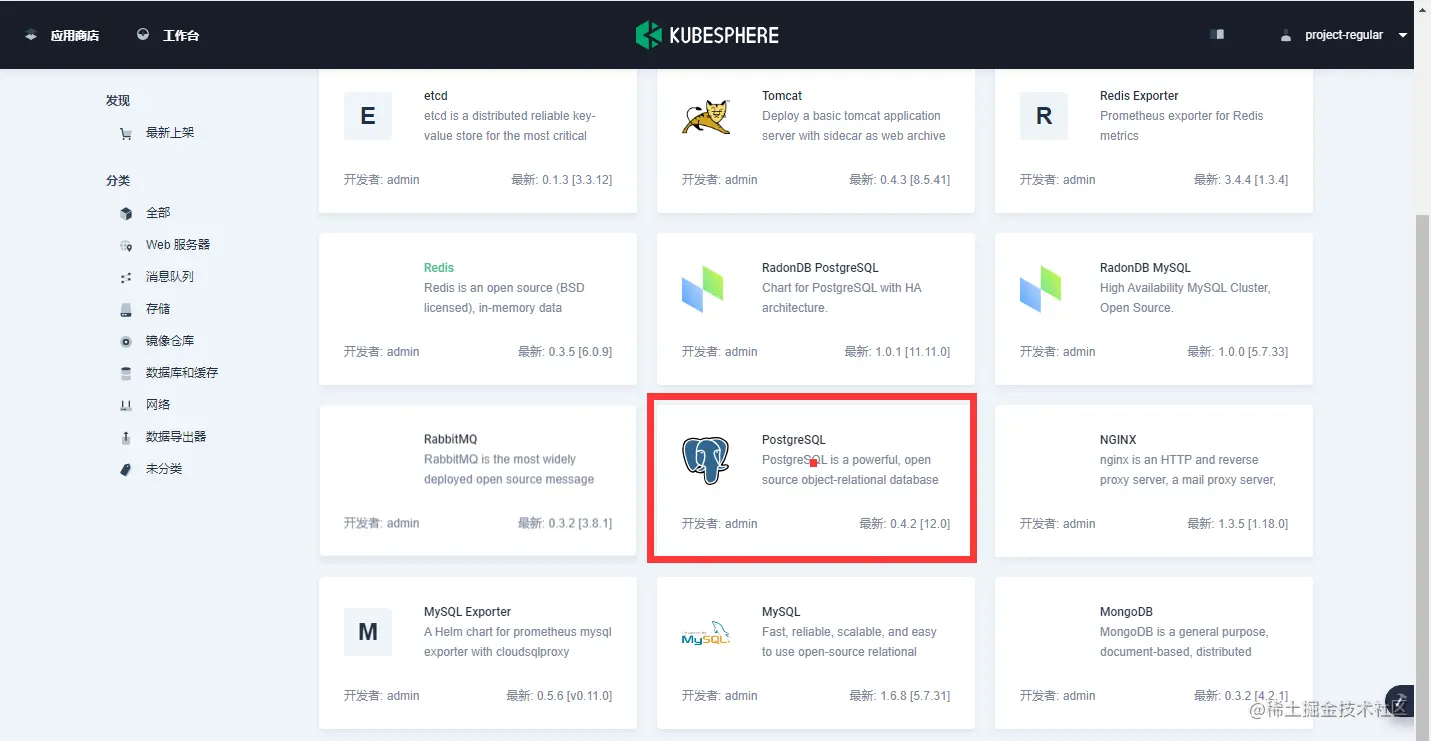Click the app store icon beside 应用商店
Image resolution: width=1431 pixels, height=741 pixels.
[32, 35]
